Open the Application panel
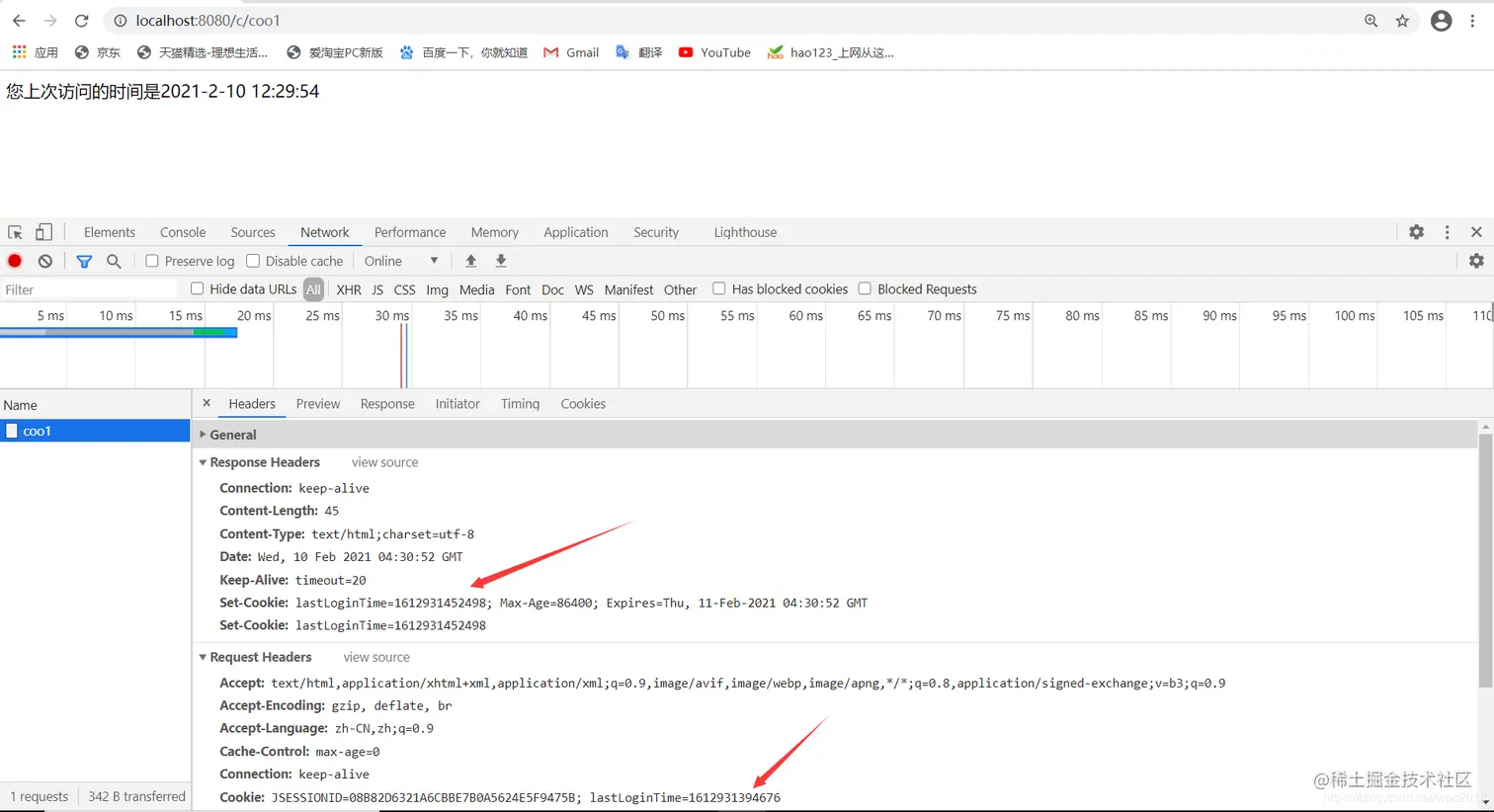This screenshot has height=812, width=1494. [576, 232]
